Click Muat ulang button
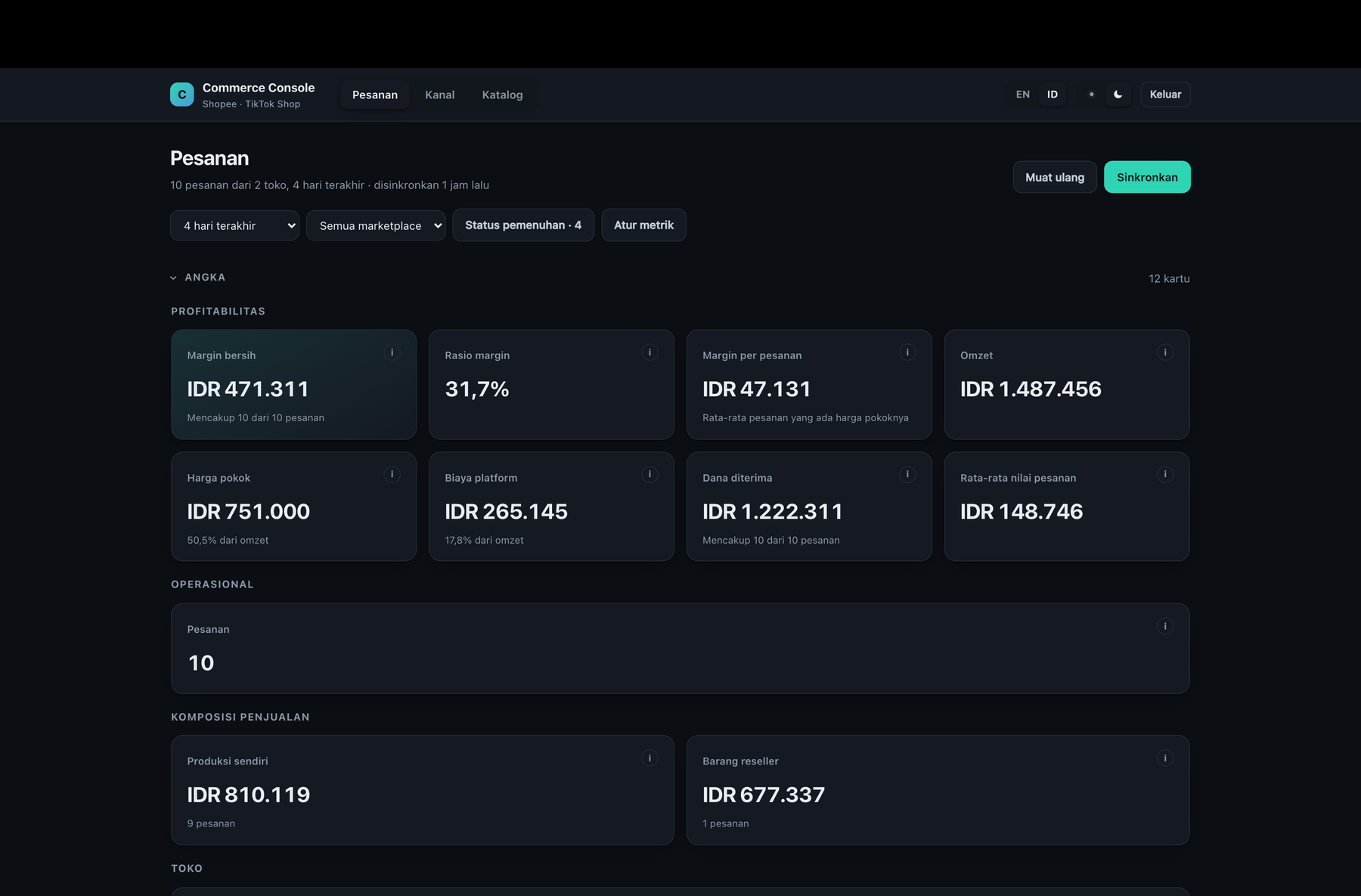Screen dimensions: 1361x896 1055,177
